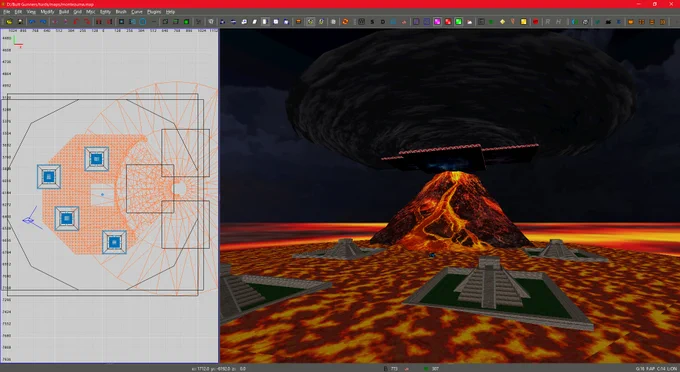Click the printer-like icon in the toolbar
Viewport: 680px width, 372px height.
pos(585,21)
